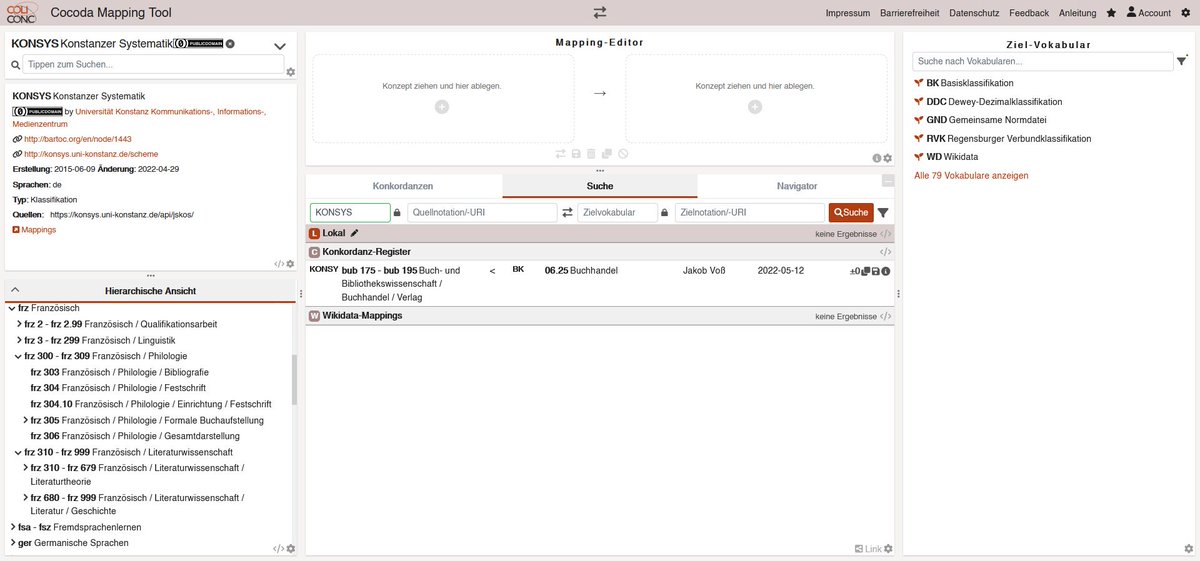Focus Tippen zum Suchen concept field
1200x561 pixels.
pyautogui.click(x=153, y=64)
